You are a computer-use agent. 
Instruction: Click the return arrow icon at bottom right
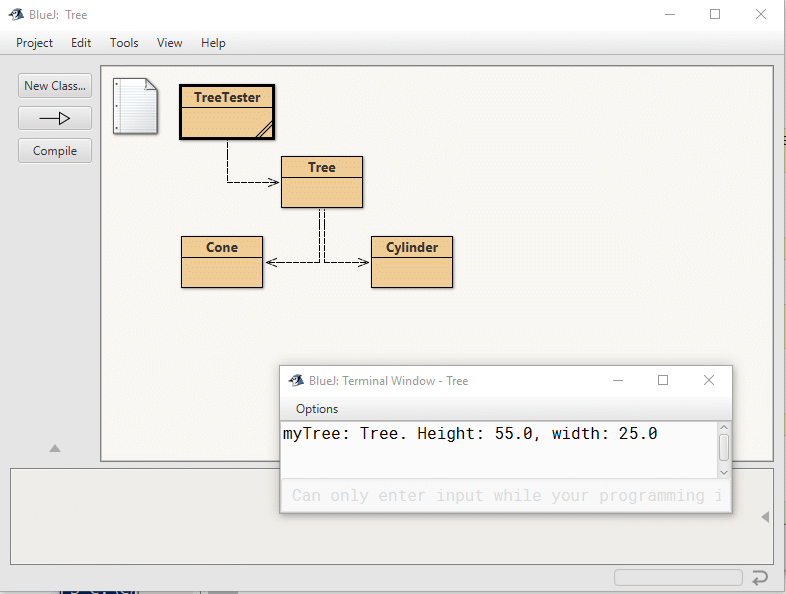point(760,578)
